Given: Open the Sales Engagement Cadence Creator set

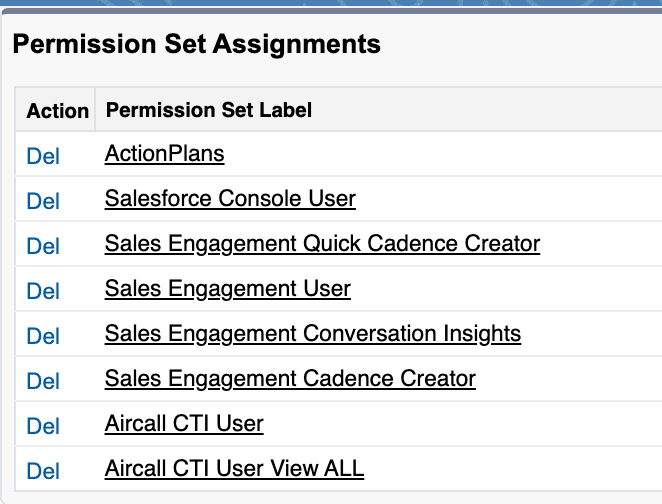Looking at the screenshot, I should pyautogui.click(x=290, y=379).
